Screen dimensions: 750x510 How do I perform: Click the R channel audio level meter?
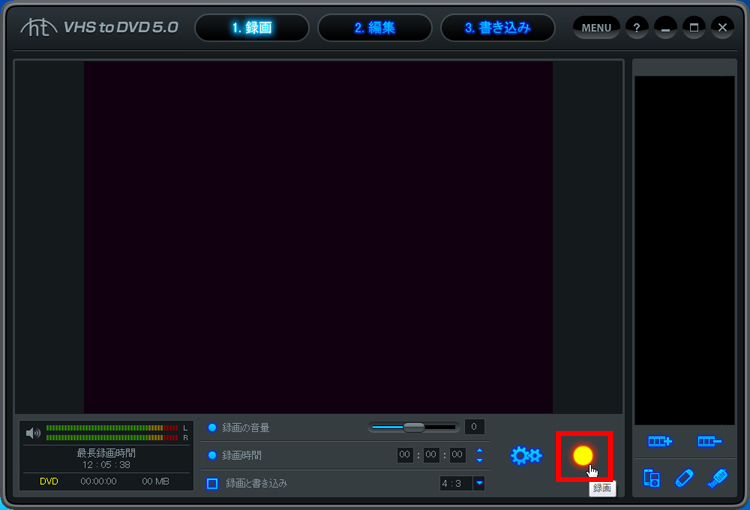[112, 437]
